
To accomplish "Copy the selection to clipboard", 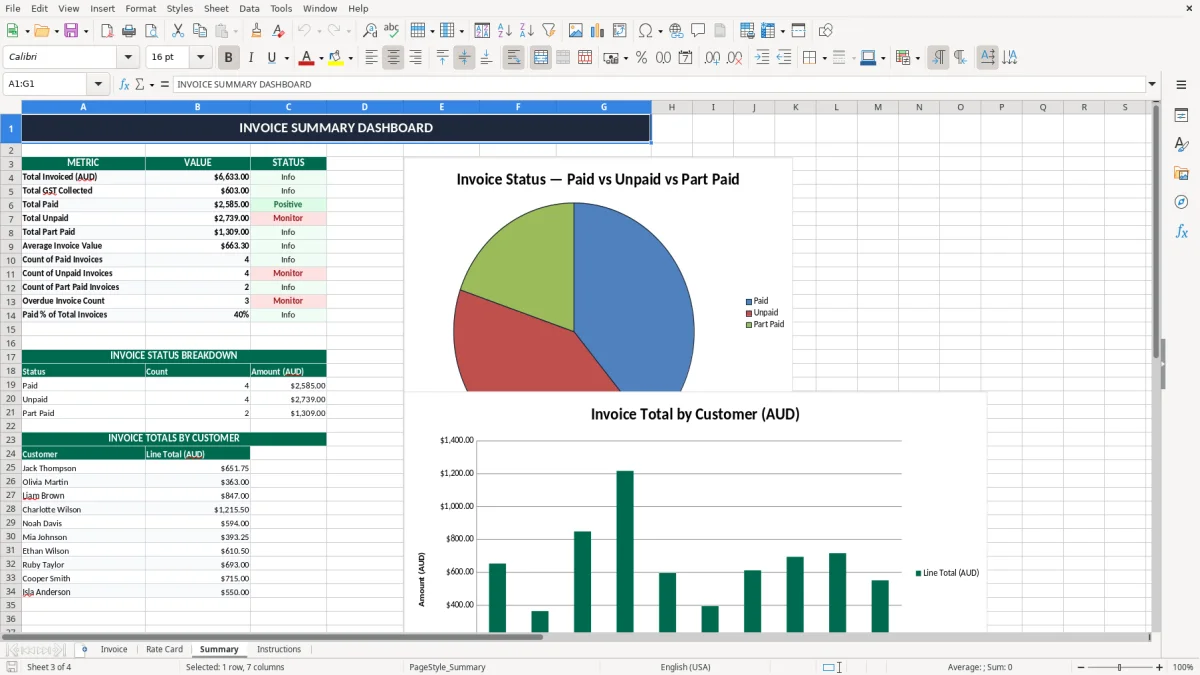I will click(x=199, y=31).
